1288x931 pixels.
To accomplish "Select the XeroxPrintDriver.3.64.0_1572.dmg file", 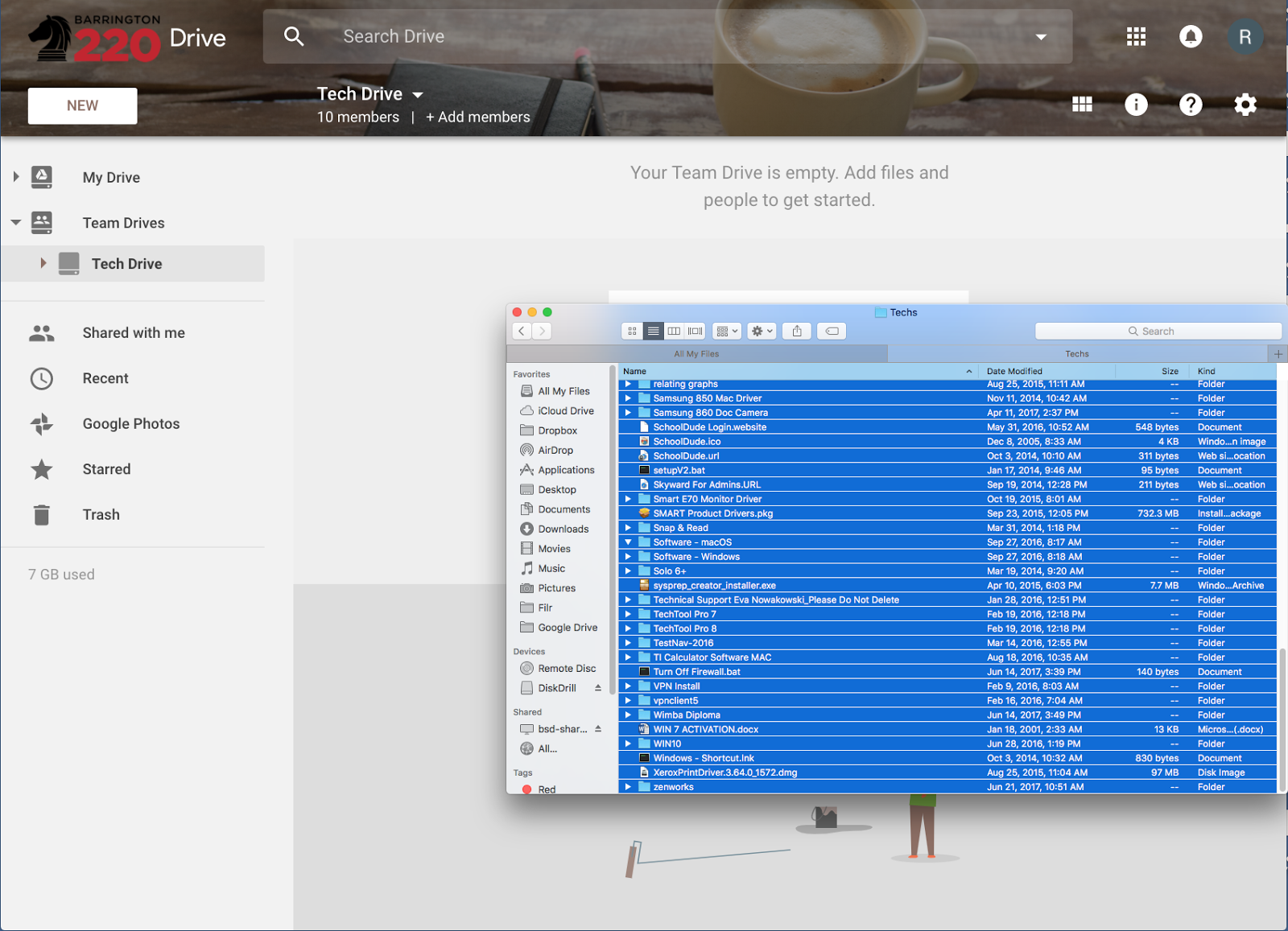I will 947,772.
